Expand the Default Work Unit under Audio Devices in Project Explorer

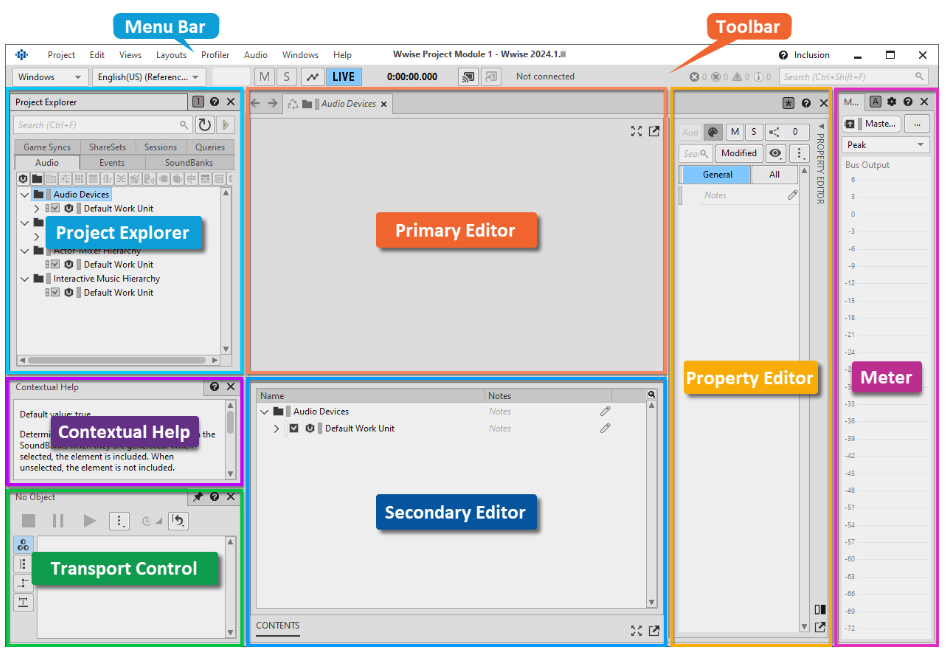point(36,208)
